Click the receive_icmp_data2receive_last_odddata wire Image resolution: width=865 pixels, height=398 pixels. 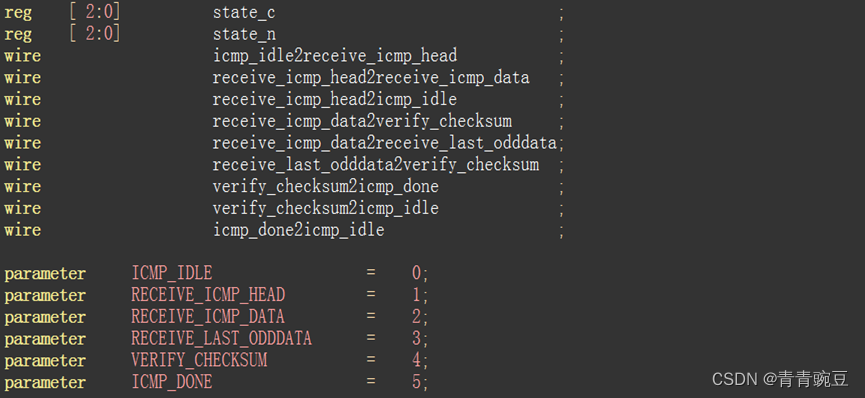385,144
